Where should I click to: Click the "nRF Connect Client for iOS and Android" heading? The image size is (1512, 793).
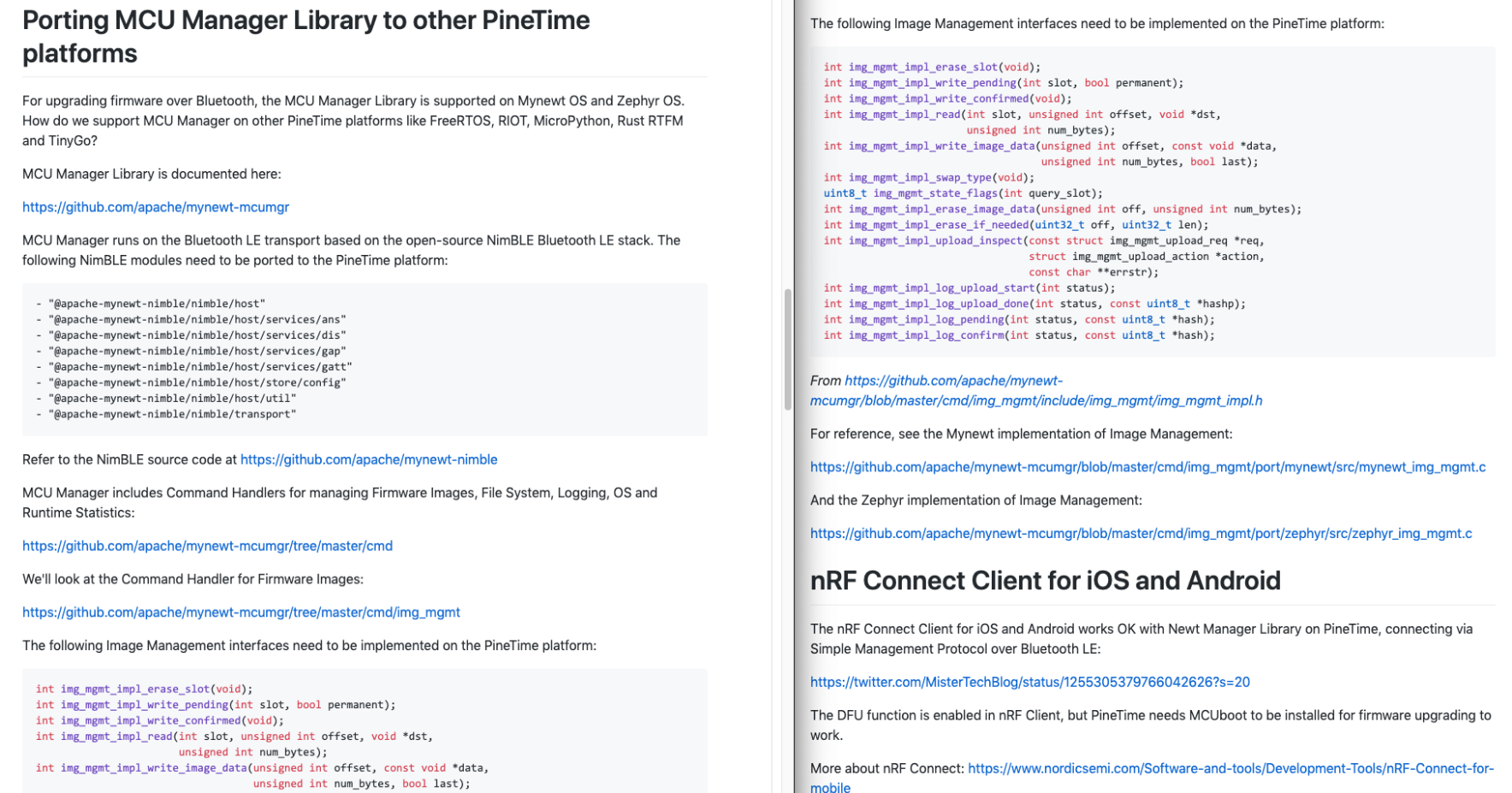[1045, 581]
